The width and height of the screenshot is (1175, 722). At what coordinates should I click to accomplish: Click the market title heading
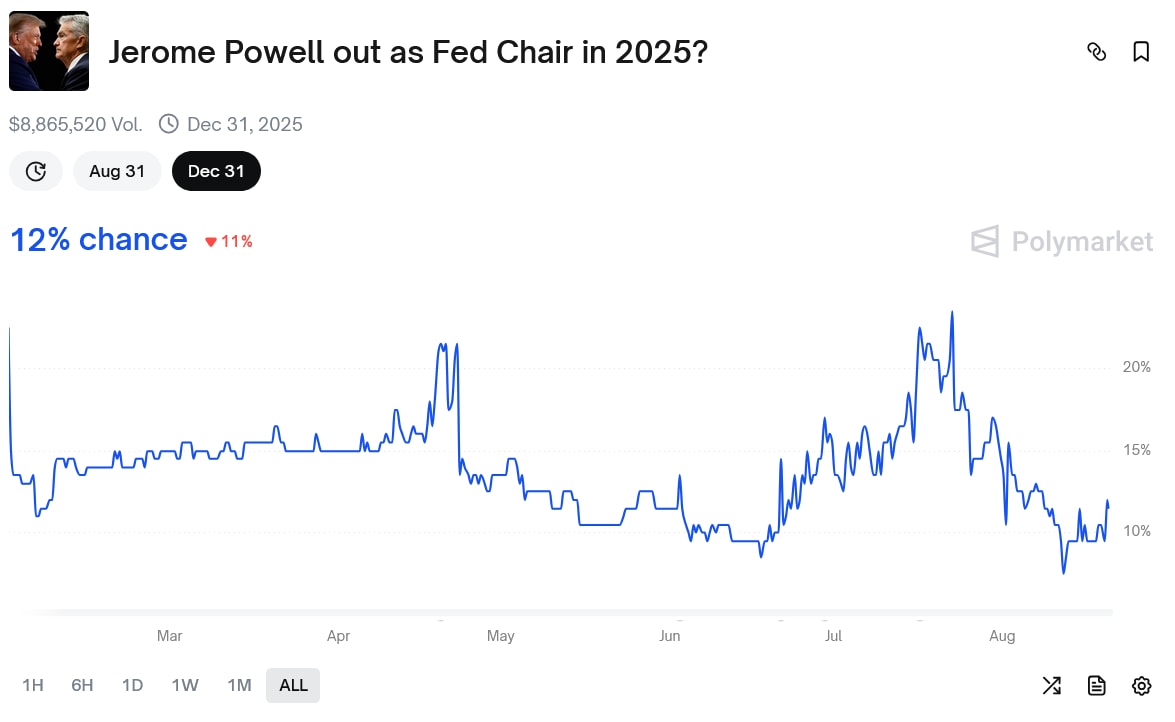(408, 52)
